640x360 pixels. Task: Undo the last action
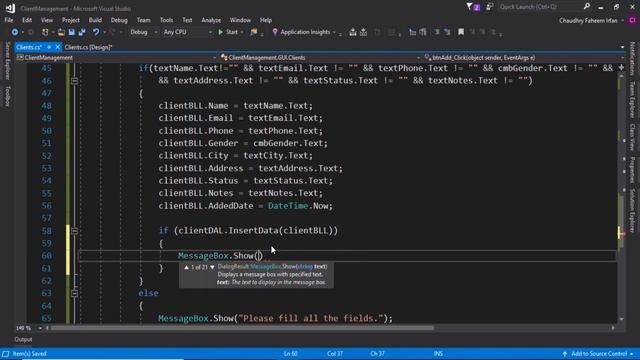pyautogui.click(x=96, y=32)
